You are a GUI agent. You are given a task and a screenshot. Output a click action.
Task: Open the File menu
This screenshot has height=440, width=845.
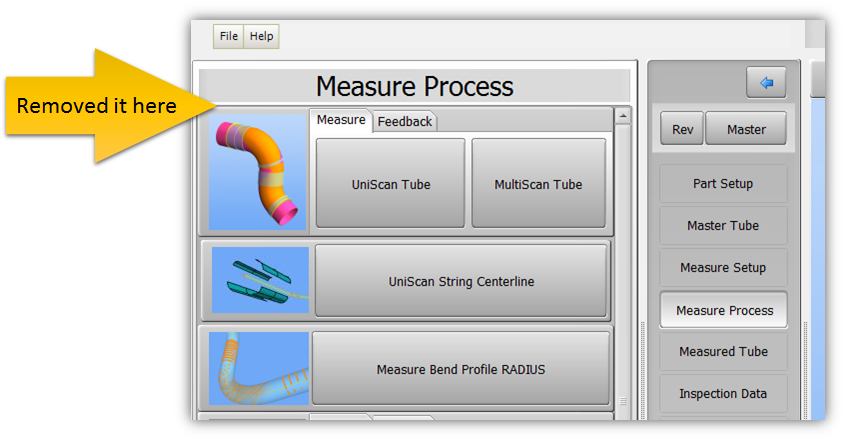point(229,36)
